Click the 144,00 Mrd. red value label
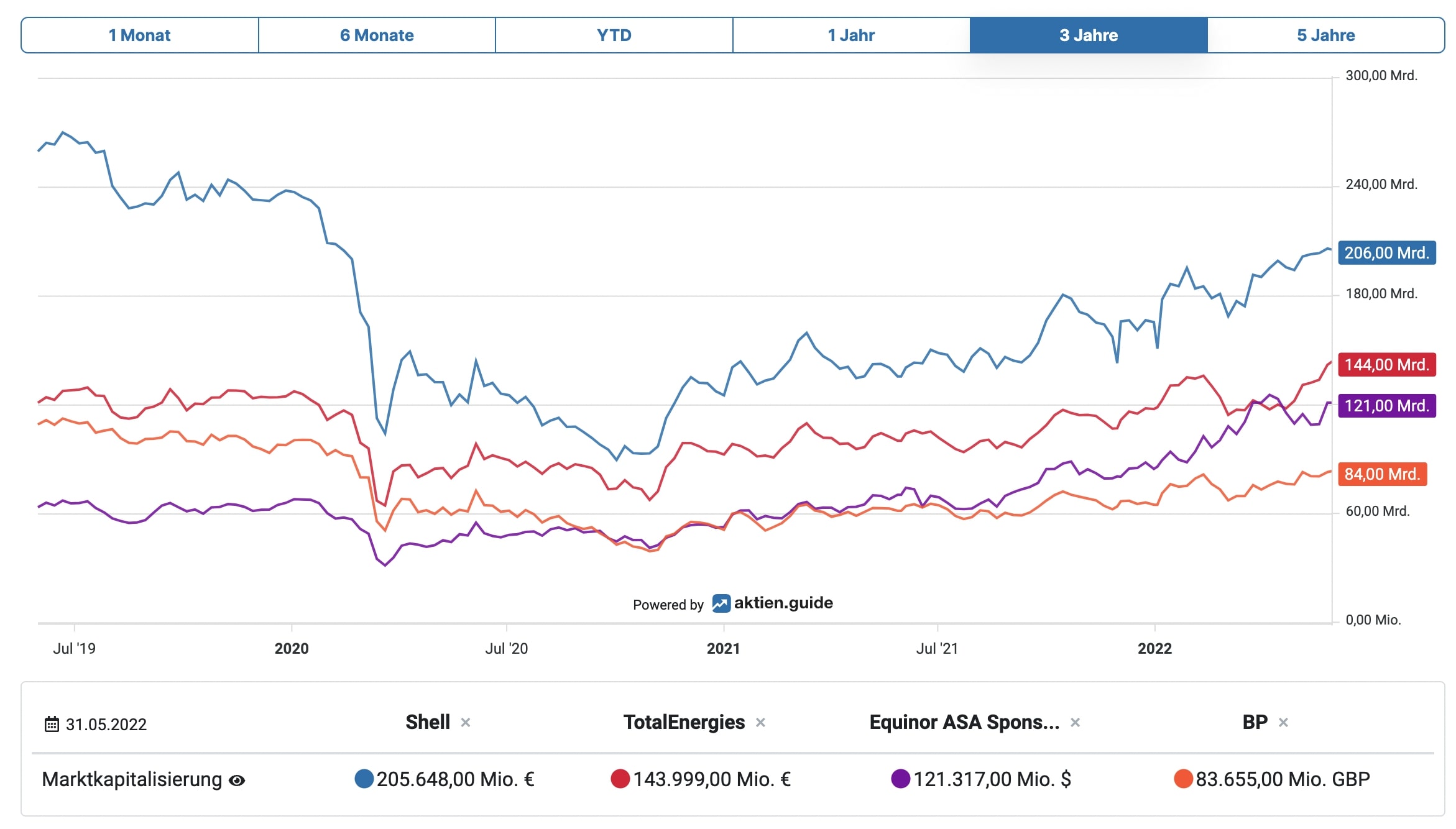1456x829 pixels. pyautogui.click(x=1387, y=364)
